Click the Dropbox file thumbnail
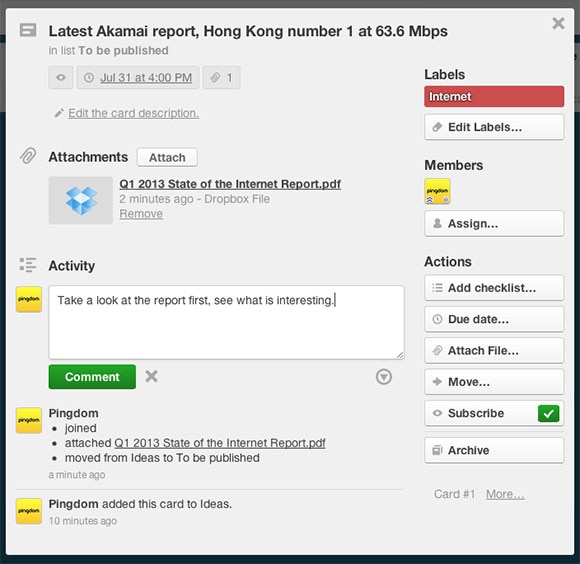Screen dimensions: 580x564 (x=81, y=200)
